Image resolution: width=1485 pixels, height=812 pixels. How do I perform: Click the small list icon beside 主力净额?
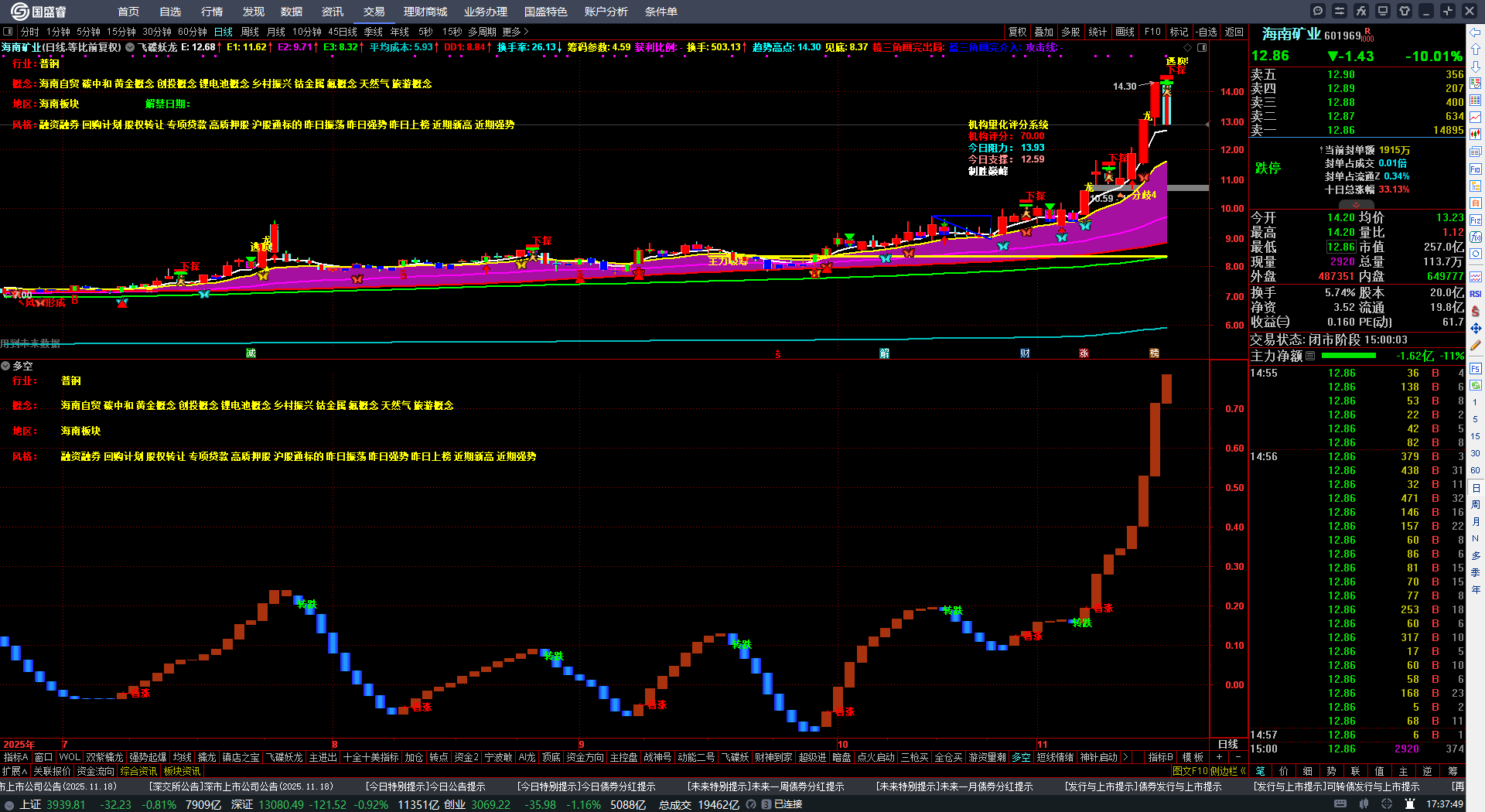tap(1310, 356)
